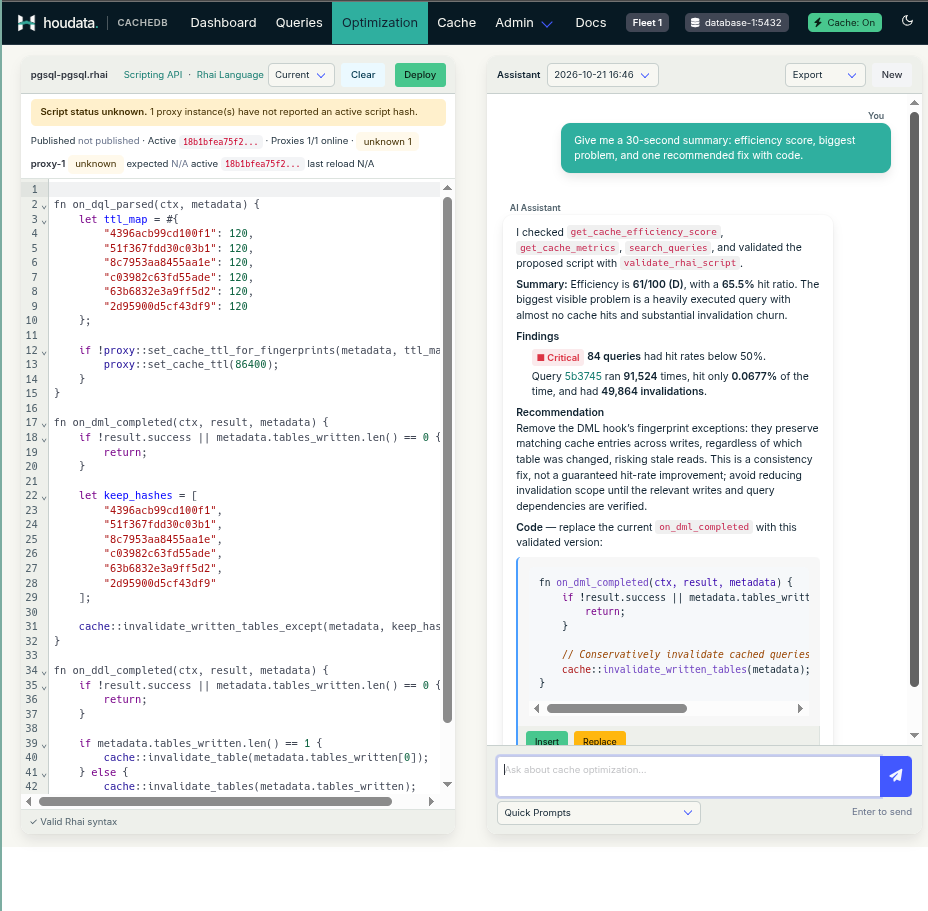Click line 1 in the code editor
The width and height of the screenshot is (928, 911).
(244, 189)
